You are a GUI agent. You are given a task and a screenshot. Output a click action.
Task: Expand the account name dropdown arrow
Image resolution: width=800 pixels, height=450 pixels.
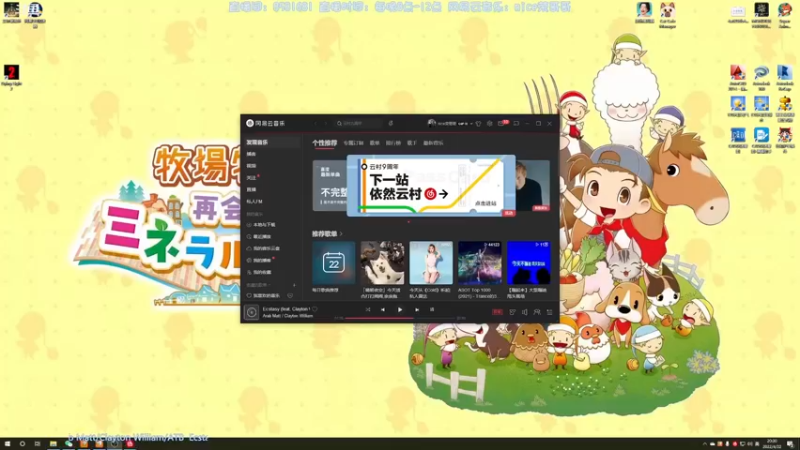(x=471, y=123)
